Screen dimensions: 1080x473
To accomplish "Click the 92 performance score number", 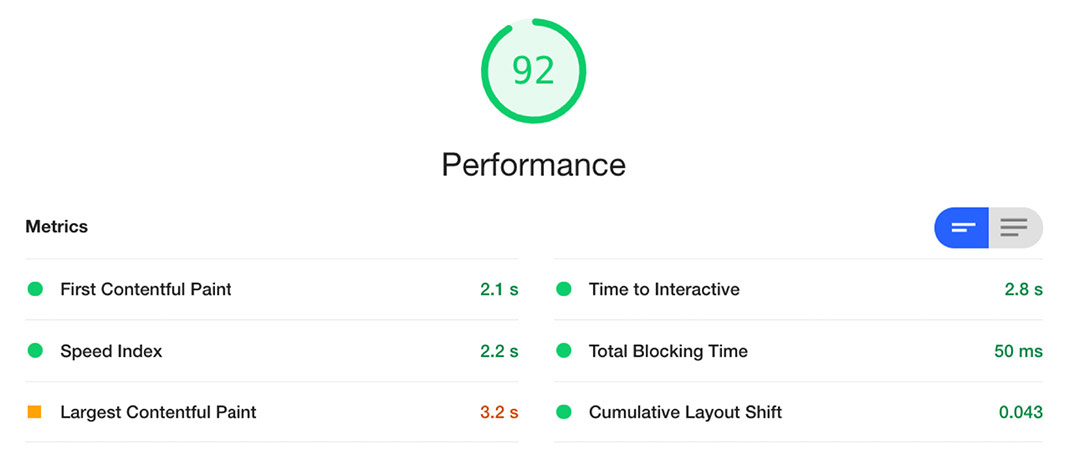I will click(533, 70).
